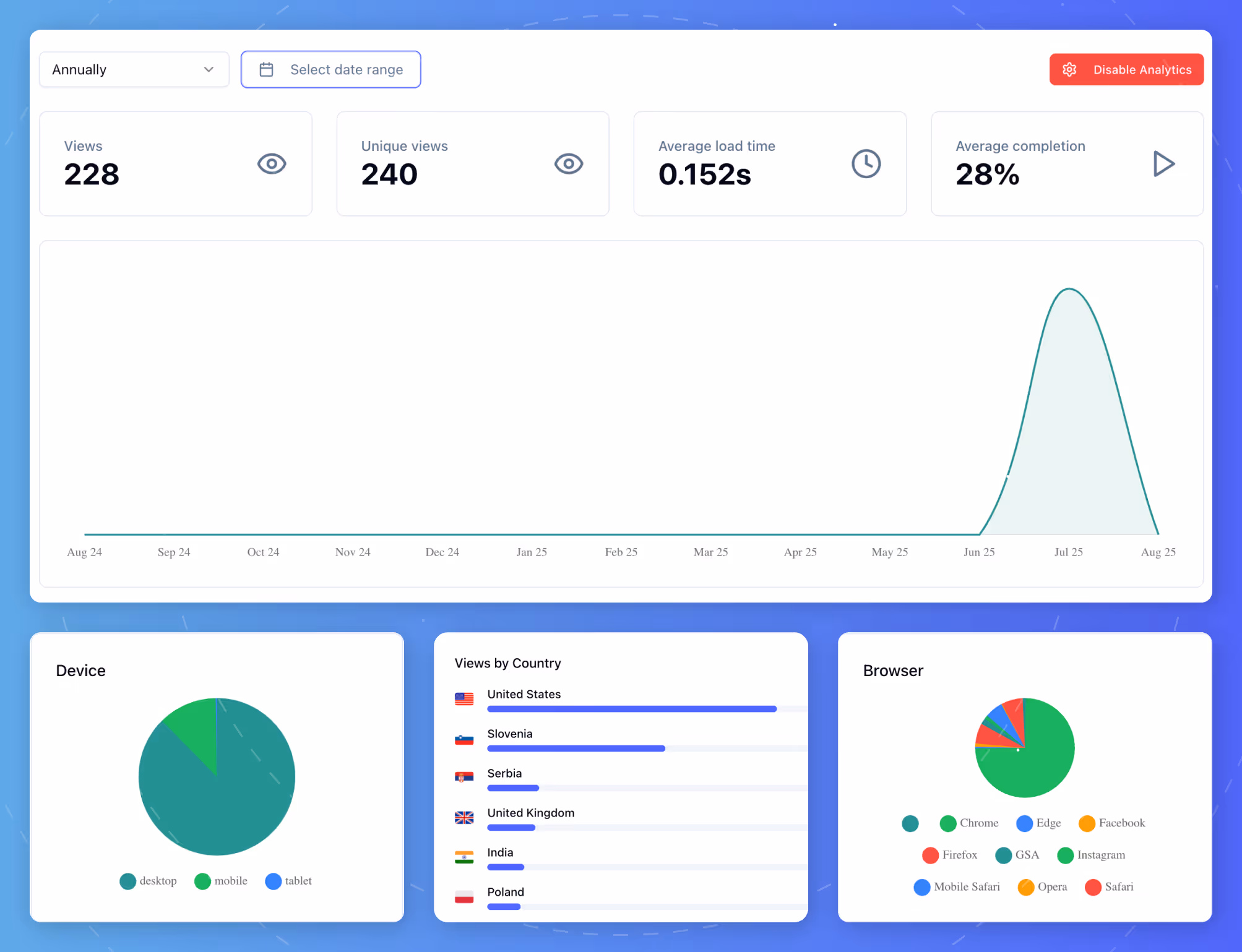Click the United Kingdom flag icon
This screenshot has height=952, width=1242.
tap(464, 818)
